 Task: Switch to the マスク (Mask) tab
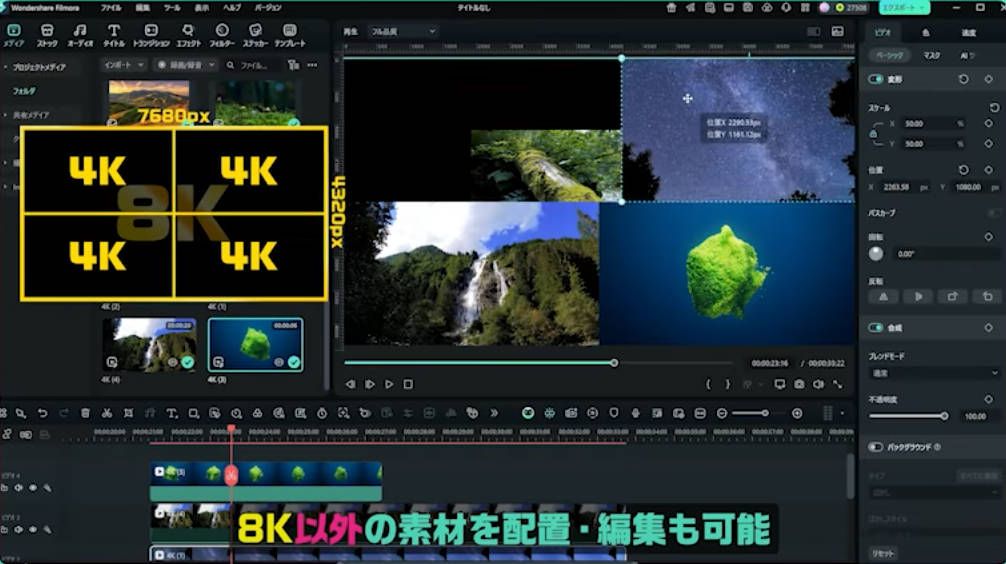point(931,55)
